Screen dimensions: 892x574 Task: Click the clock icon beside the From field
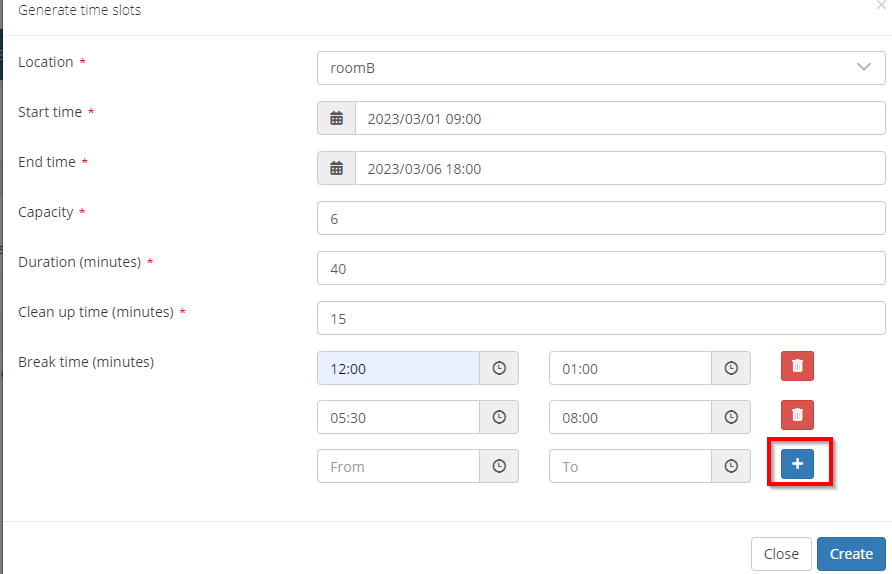pos(499,466)
